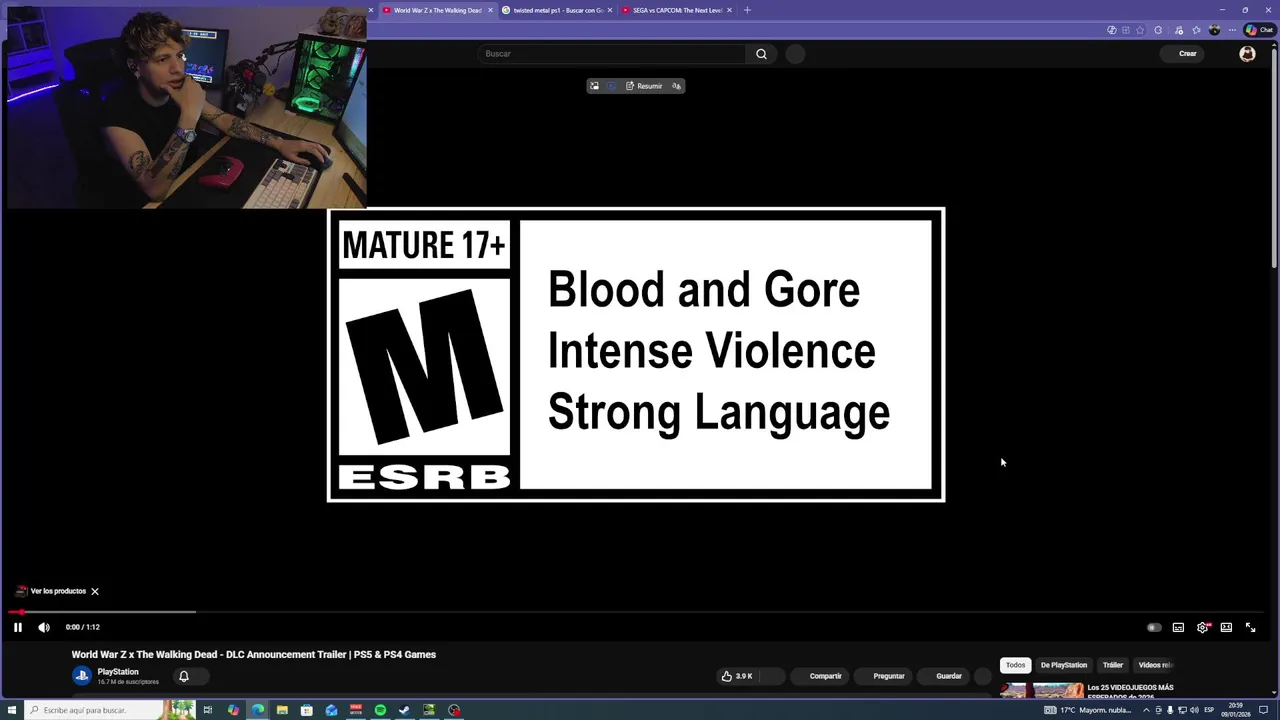
Task: Open Steam from the taskbar
Action: 404,710
